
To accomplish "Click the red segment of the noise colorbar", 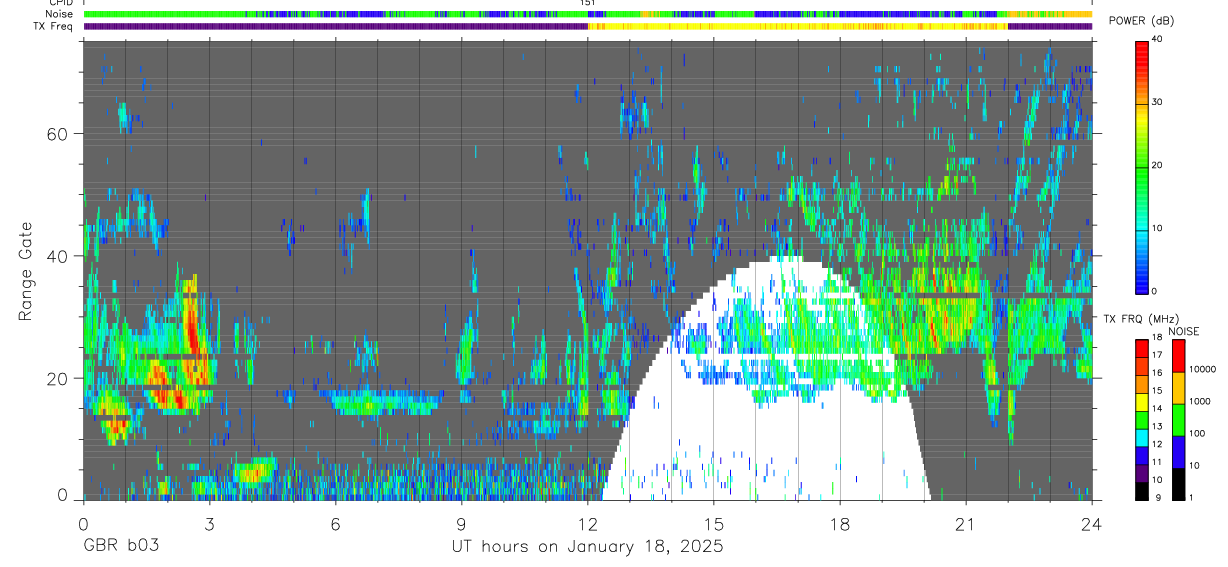I will (x=1178, y=356).
